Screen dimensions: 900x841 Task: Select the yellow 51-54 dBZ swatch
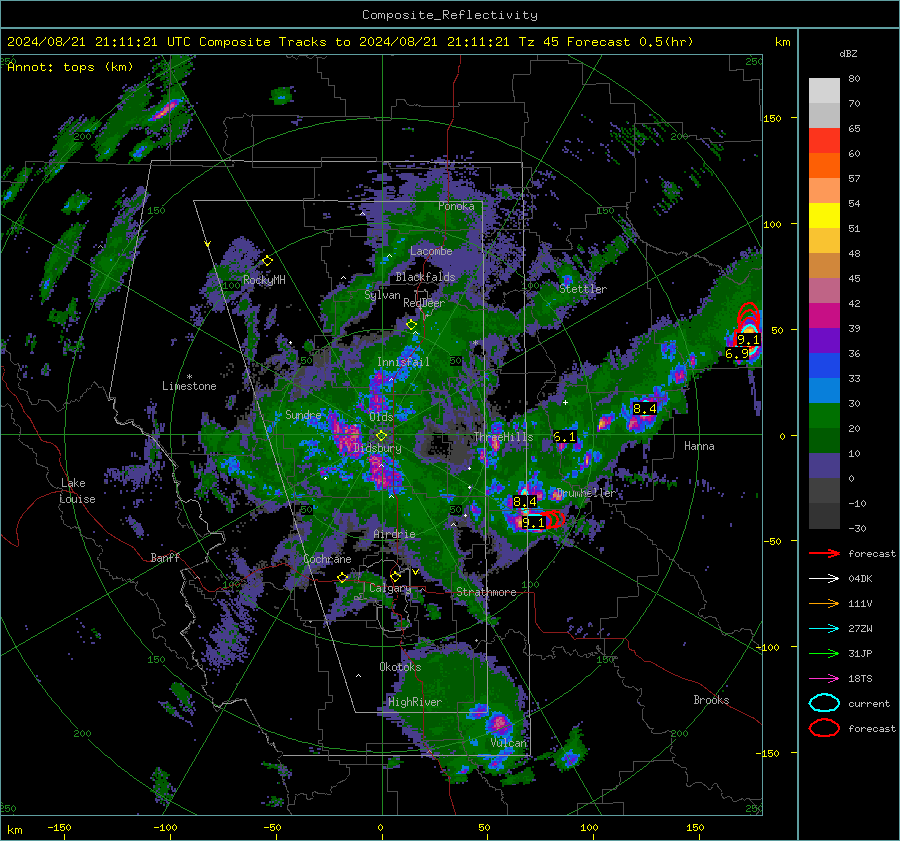pyautogui.click(x=824, y=216)
